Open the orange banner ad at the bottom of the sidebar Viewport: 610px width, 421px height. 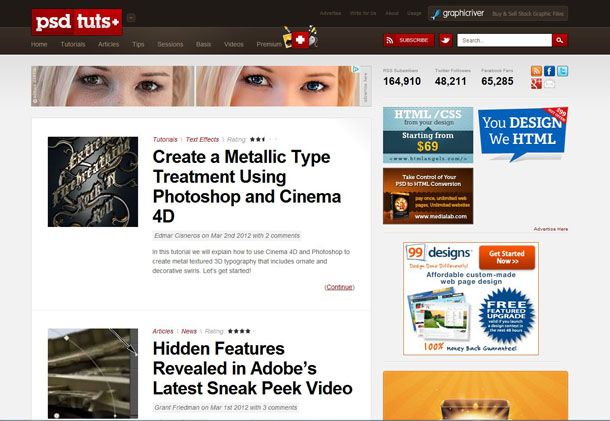coord(475,395)
